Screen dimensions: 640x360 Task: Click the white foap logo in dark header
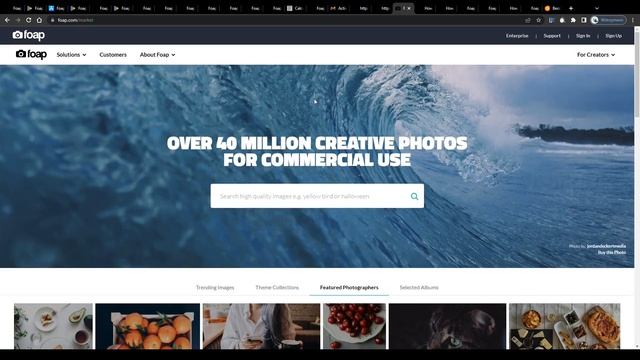[29, 36]
